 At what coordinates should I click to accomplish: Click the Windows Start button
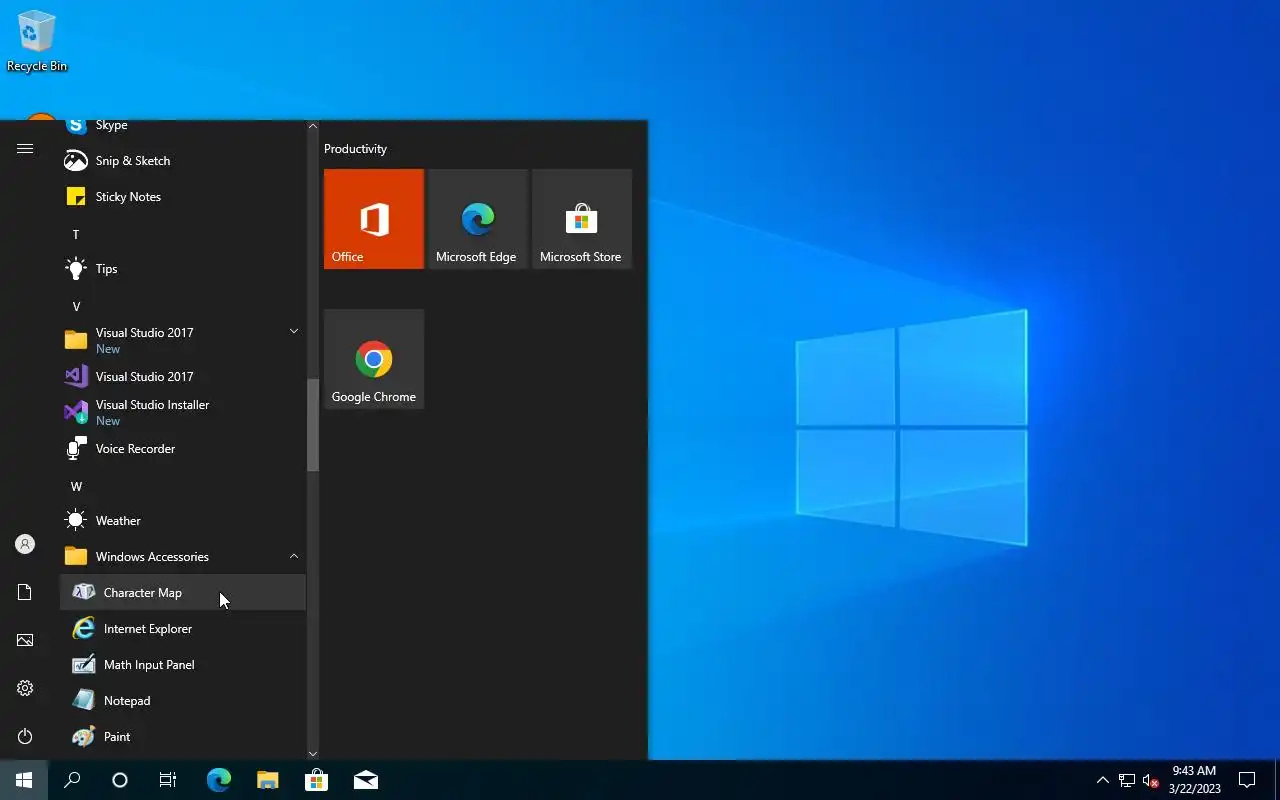tap(24, 780)
